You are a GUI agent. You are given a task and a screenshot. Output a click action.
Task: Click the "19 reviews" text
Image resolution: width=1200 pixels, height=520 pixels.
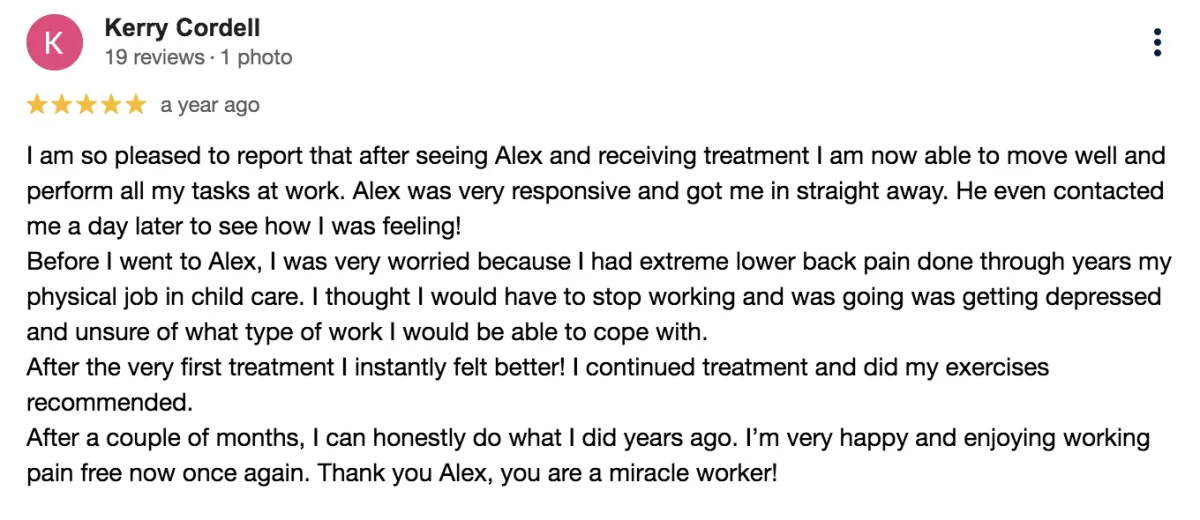152,57
